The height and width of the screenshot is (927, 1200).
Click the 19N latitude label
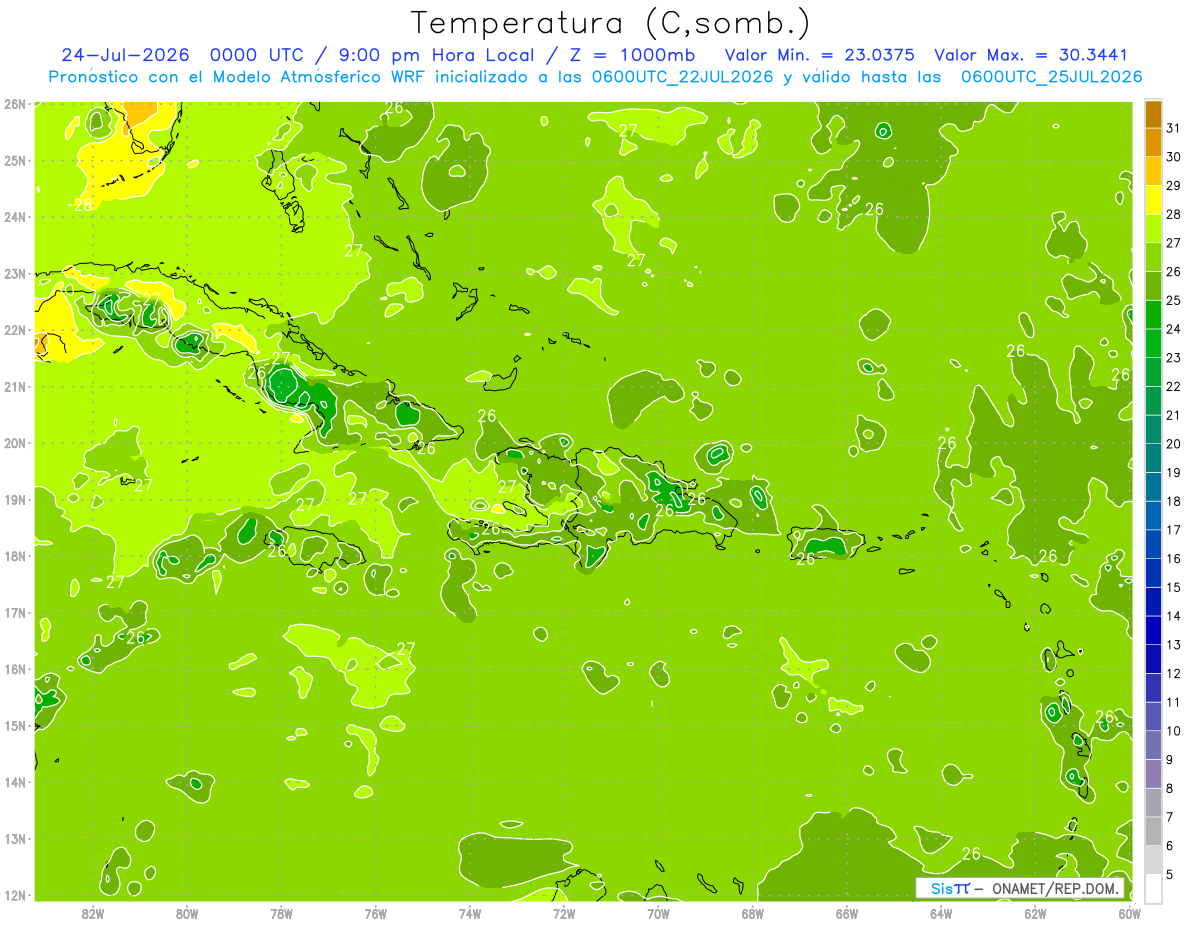(x=14, y=500)
